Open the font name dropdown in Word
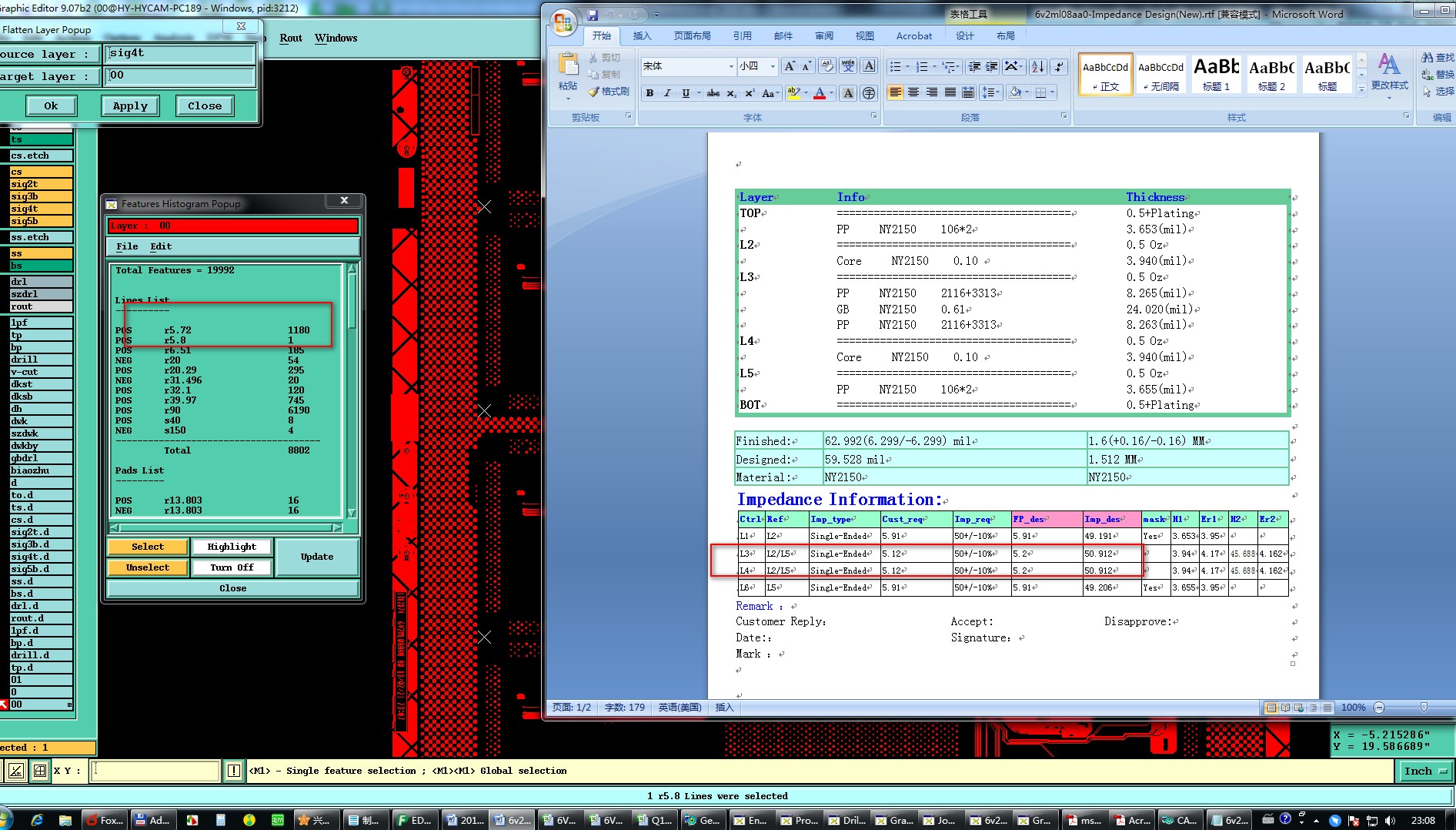The height and width of the screenshot is (830, 1456). (x=731, y=66)
